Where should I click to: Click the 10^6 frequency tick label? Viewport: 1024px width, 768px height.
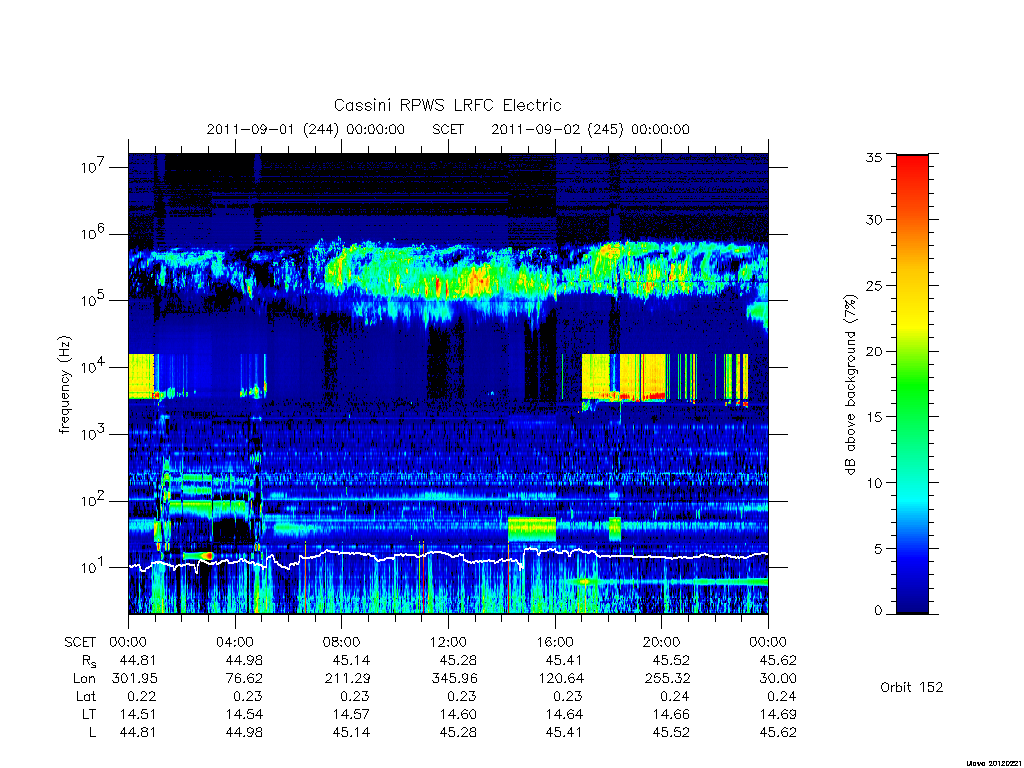(94, 232)
